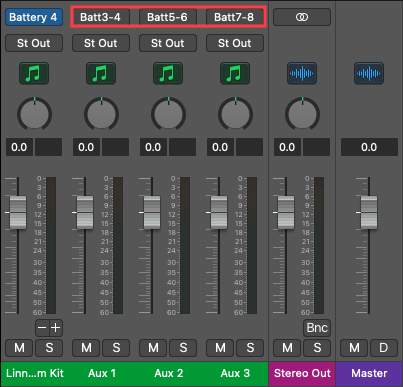Click Aux 1 volume fader handle
403x387 pixels.
85,212
